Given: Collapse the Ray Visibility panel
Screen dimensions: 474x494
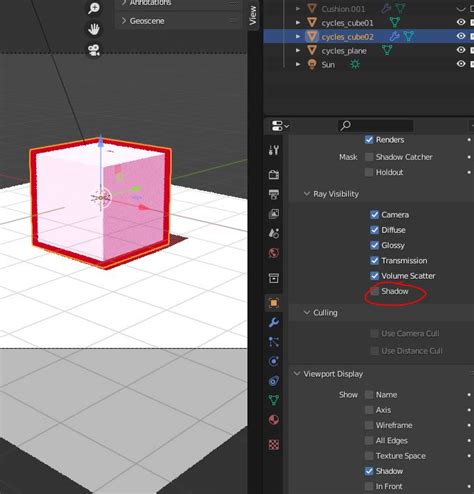Looking at the screenshot, I should 307,194.
